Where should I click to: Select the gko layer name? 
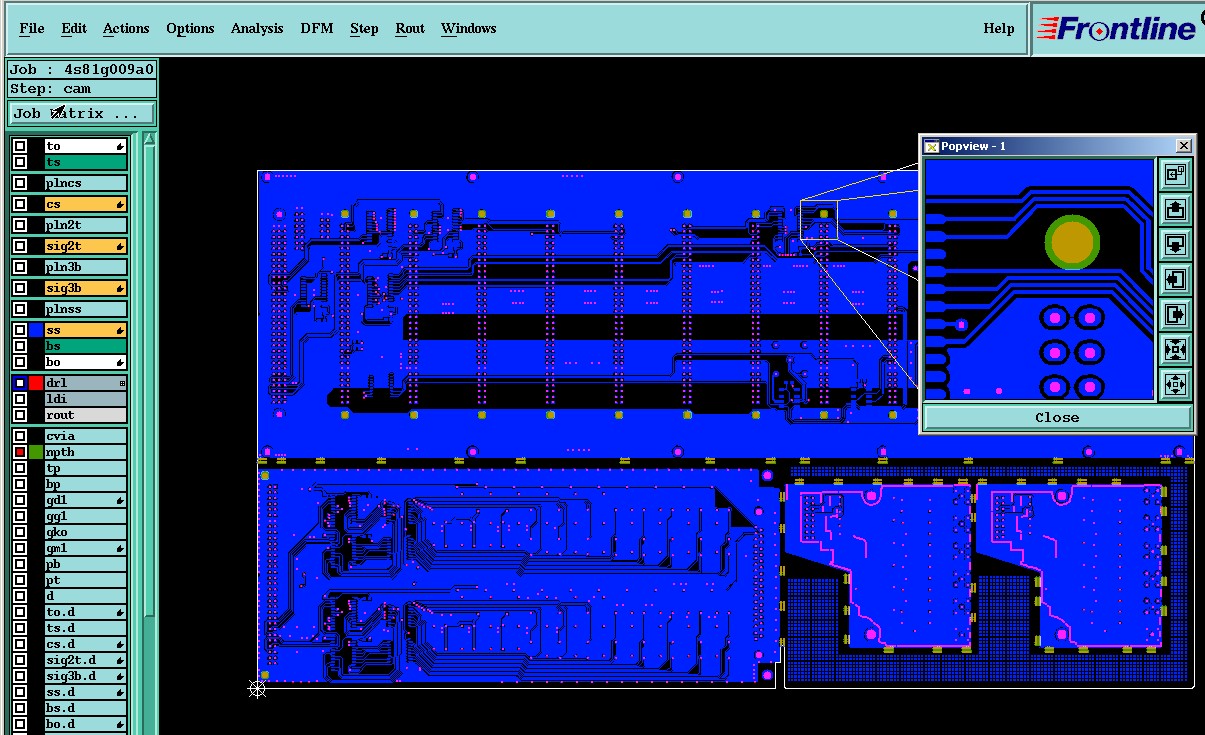[x=85, y=533]
